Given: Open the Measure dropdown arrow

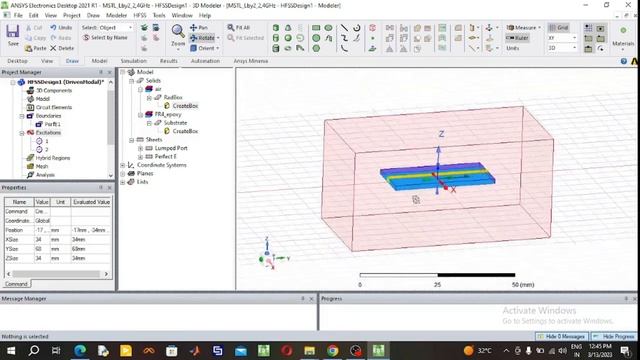Looking at the screenshot, I should pos(539,28).
